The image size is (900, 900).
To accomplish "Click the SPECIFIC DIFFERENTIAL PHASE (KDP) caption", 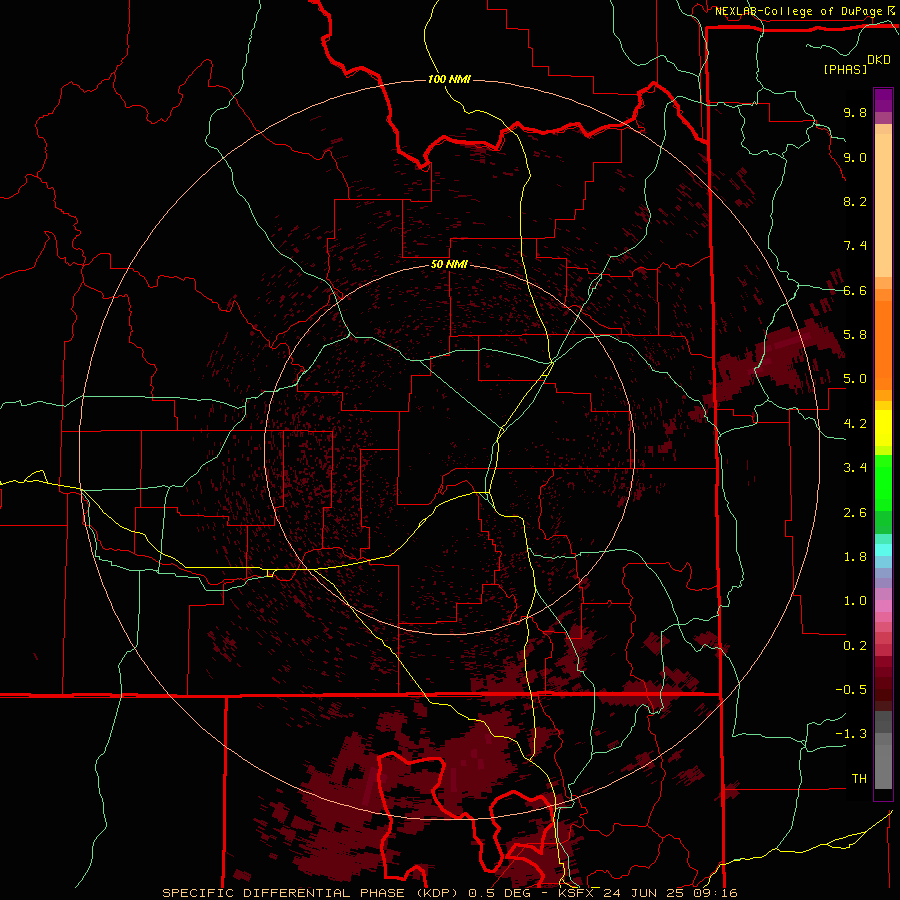I will coord(313,893).
